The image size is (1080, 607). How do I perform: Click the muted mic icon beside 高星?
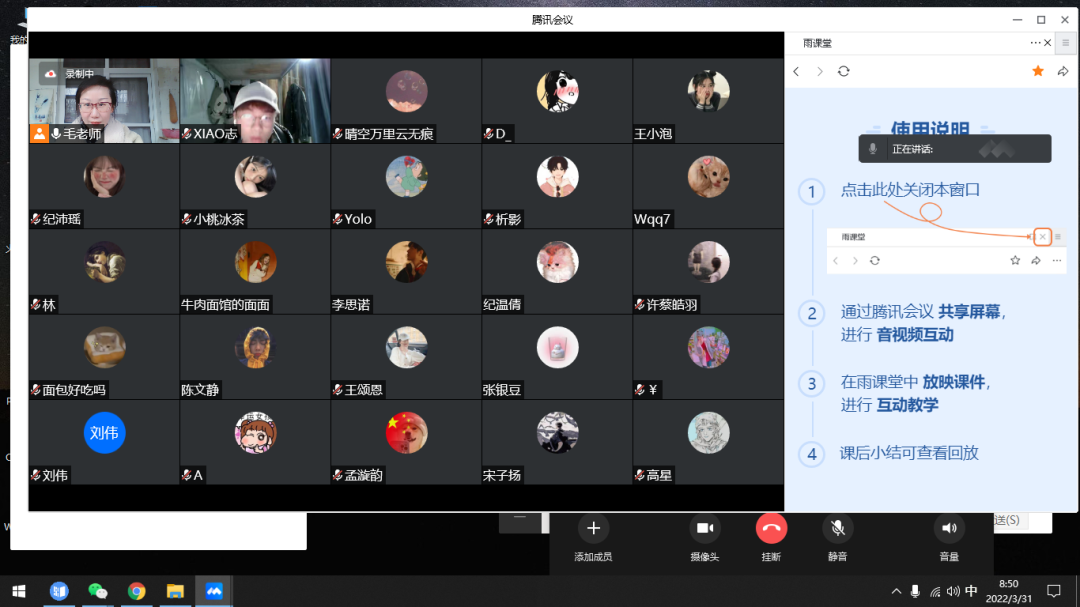click(640, 475)
